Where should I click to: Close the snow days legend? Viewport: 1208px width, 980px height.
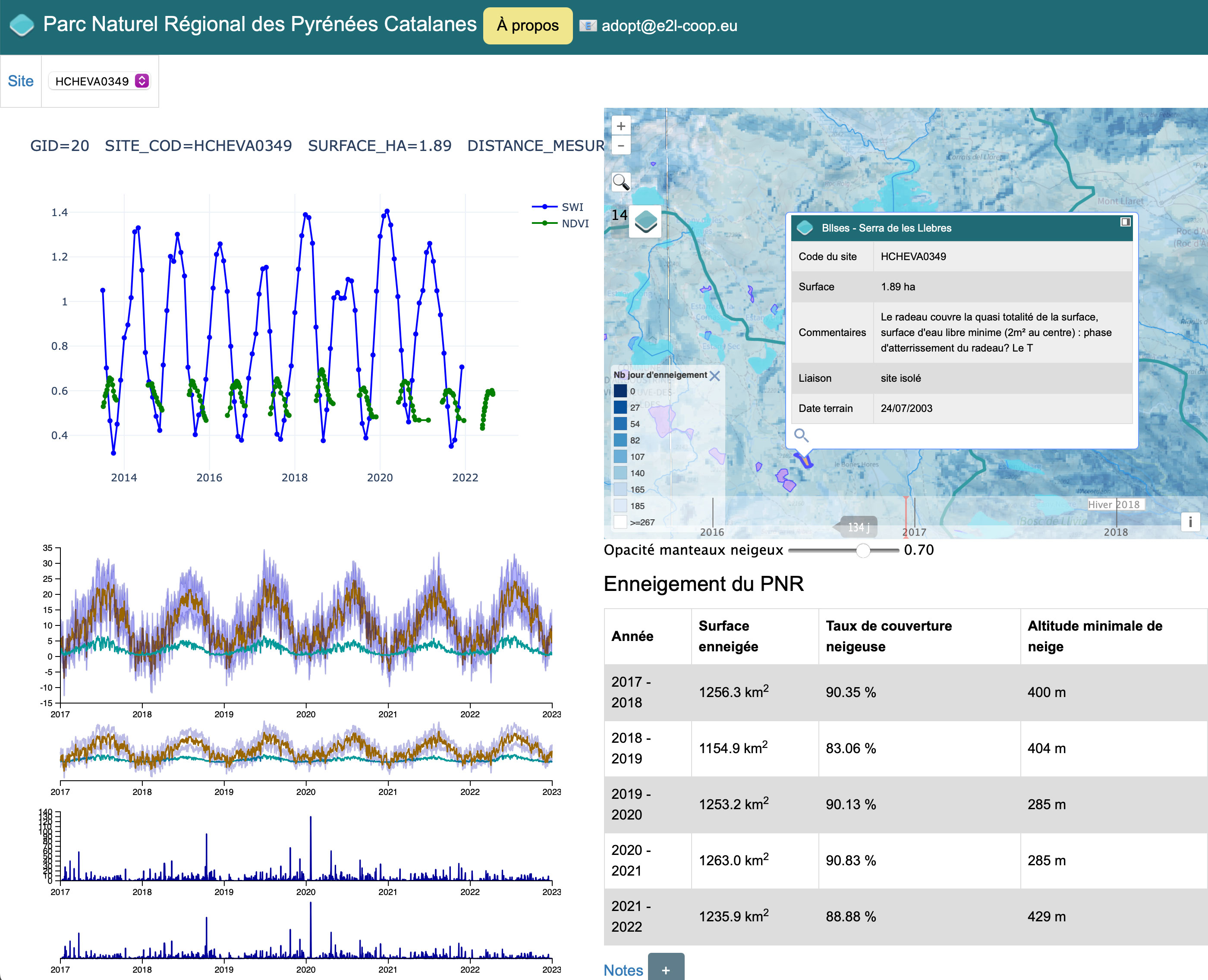[714, 375]
